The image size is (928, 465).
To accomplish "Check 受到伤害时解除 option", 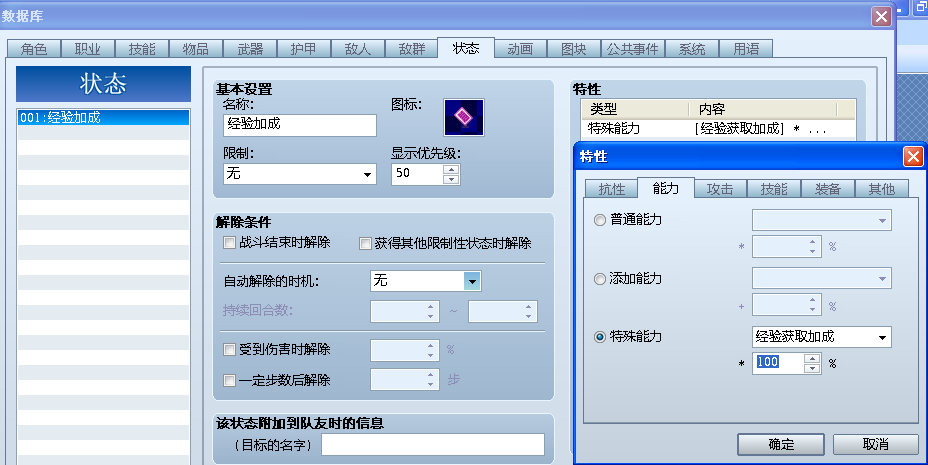I will pos(230,350).
